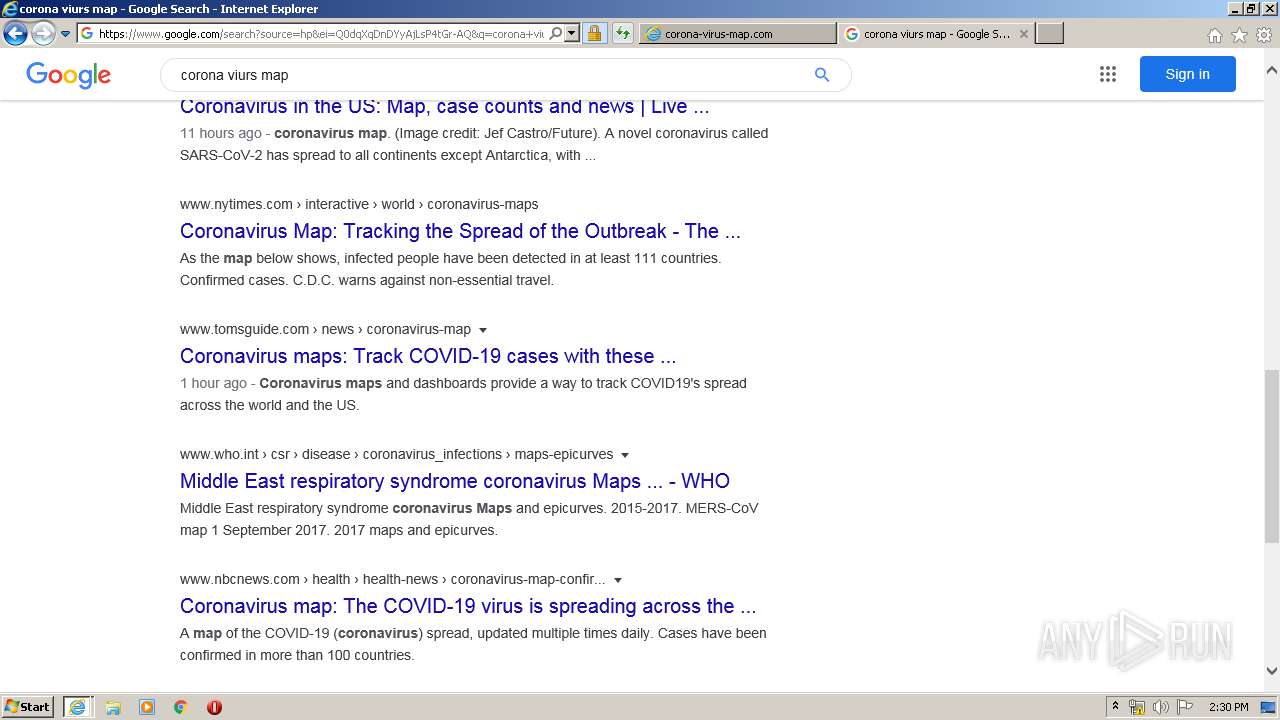Click the vertical scrollbar thumb

click(1272, 456)
